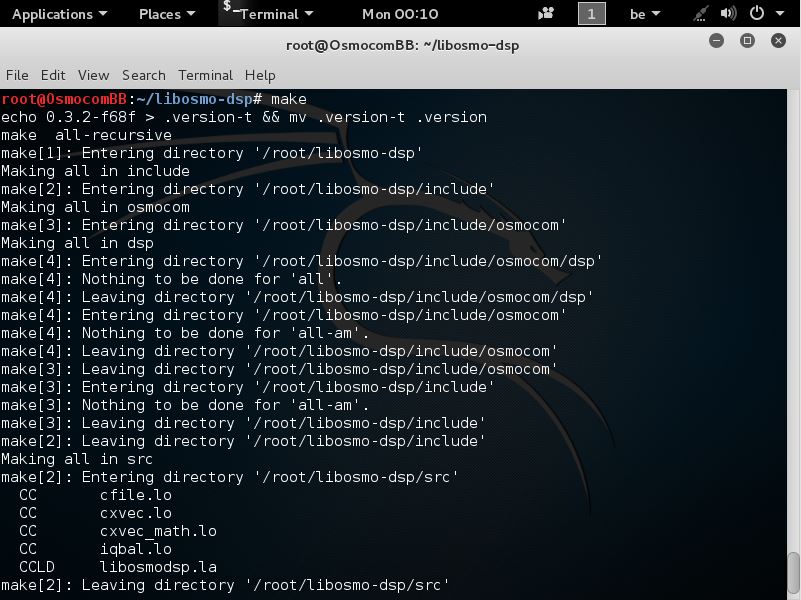Open the Help menu
Viewport: 801px width, 600px height.
[x=260, y=76]
